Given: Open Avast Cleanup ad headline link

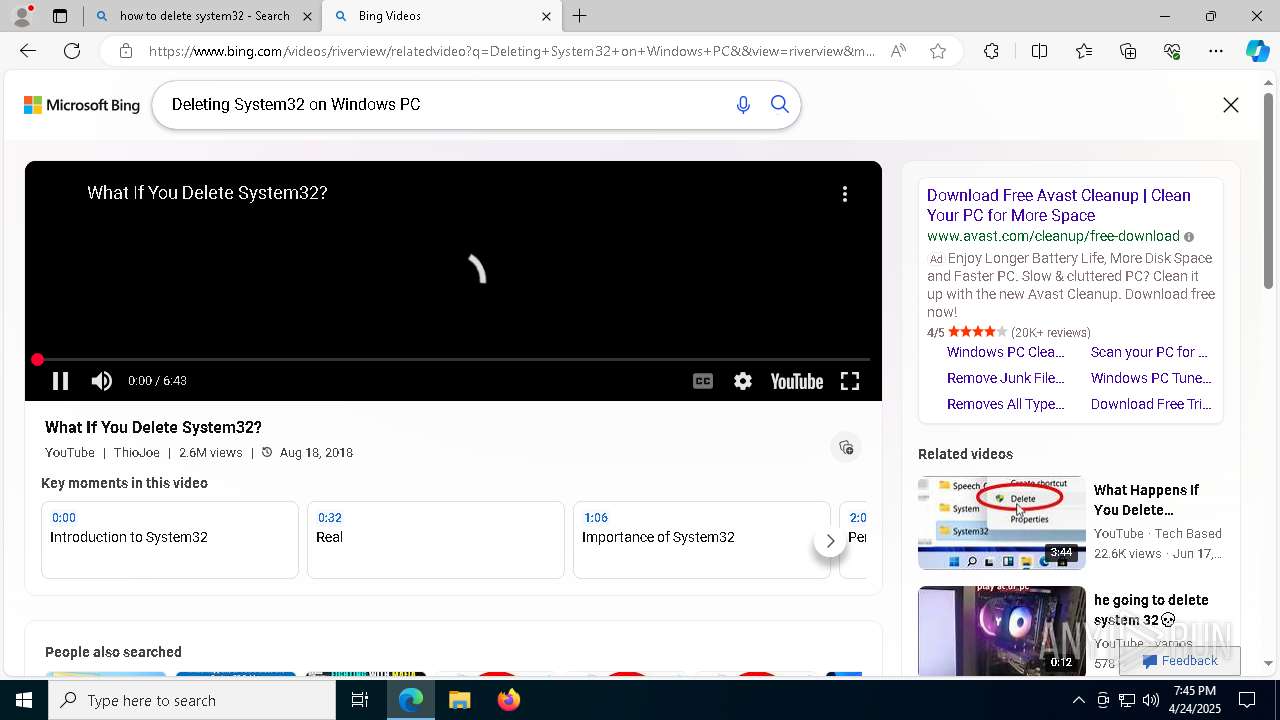Looking at the screenshot, I should tap(1058, 205).
